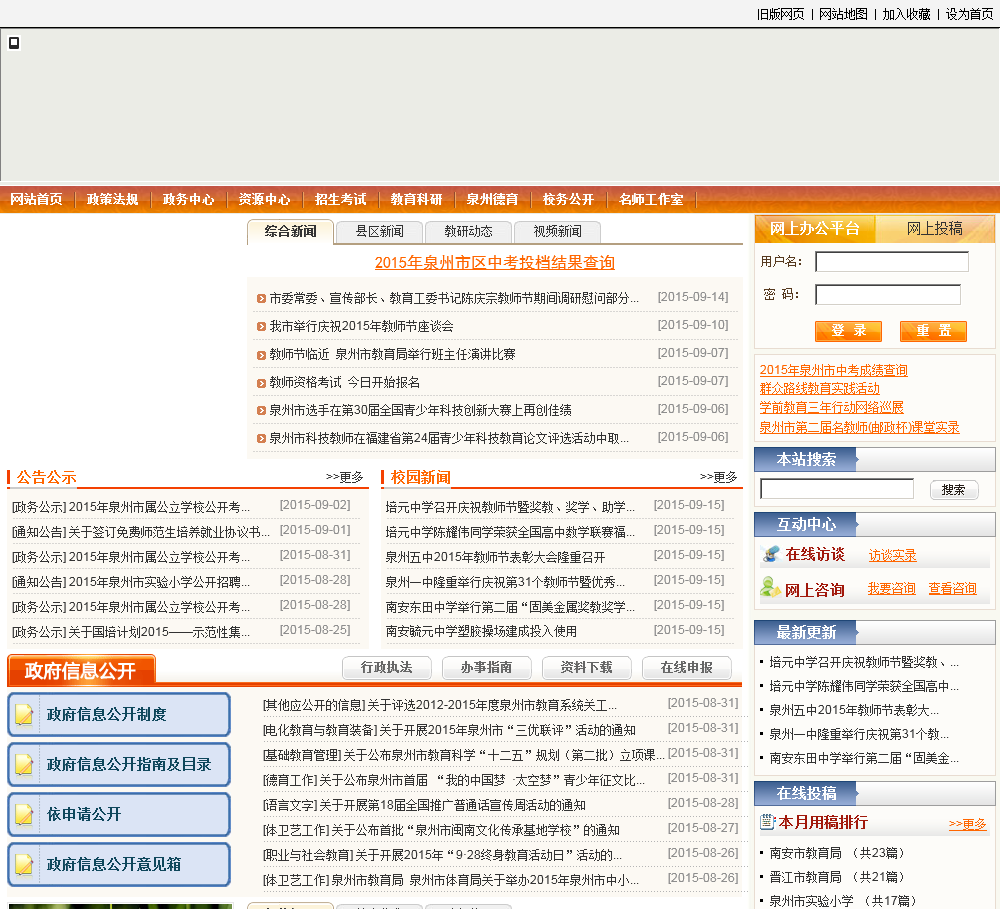Click the note icon on 依申请公开 button
1000x909 pixels.
pyautogui.click(x=25, y=815)
